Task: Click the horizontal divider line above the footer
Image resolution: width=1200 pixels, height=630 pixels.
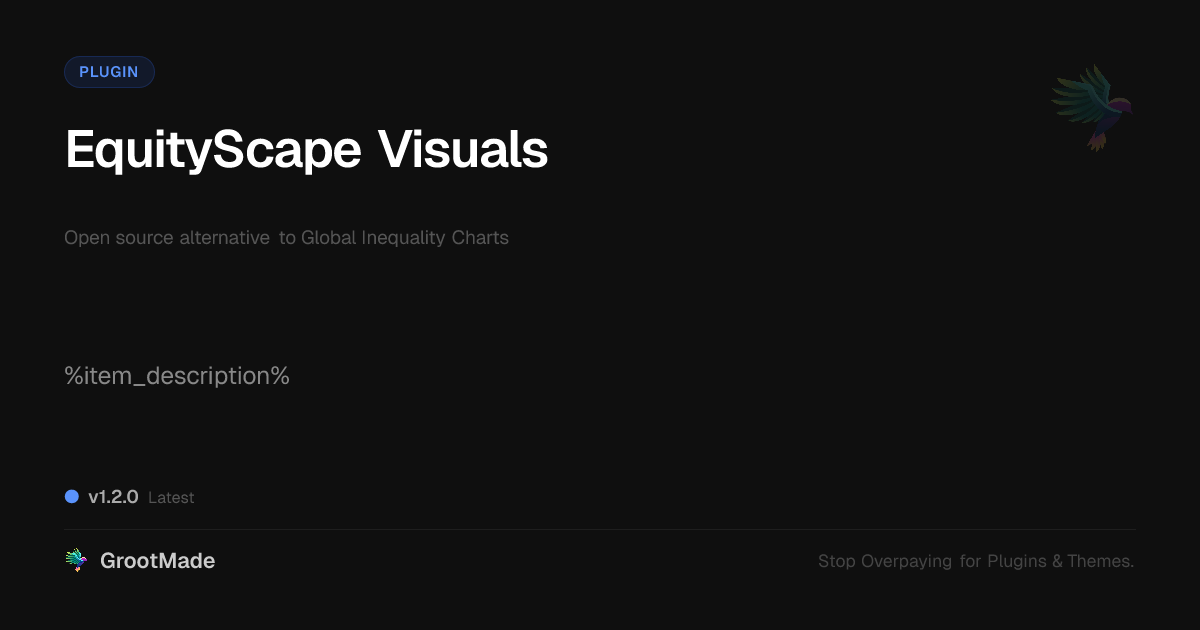Action: pos(600,530)
